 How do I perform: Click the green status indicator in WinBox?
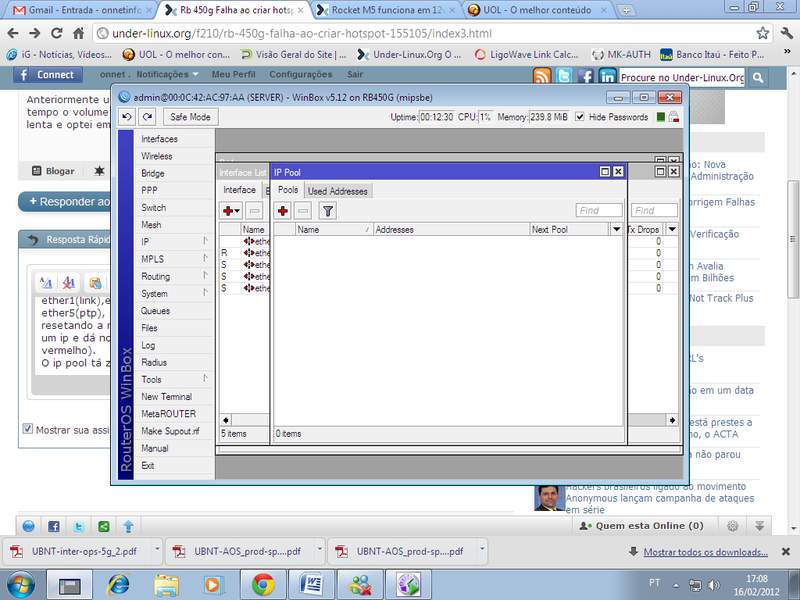point(661,117)
